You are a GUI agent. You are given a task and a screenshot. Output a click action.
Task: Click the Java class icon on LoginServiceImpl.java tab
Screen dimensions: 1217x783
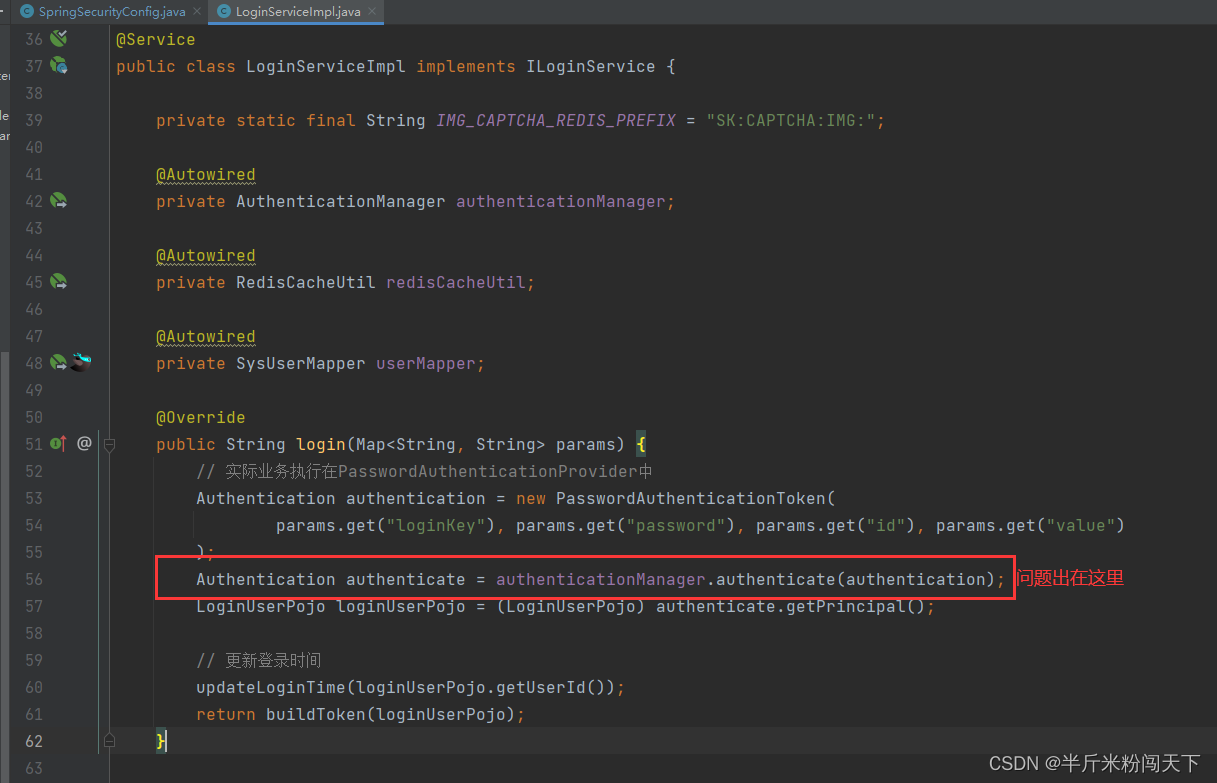click(x=224, y=12)
